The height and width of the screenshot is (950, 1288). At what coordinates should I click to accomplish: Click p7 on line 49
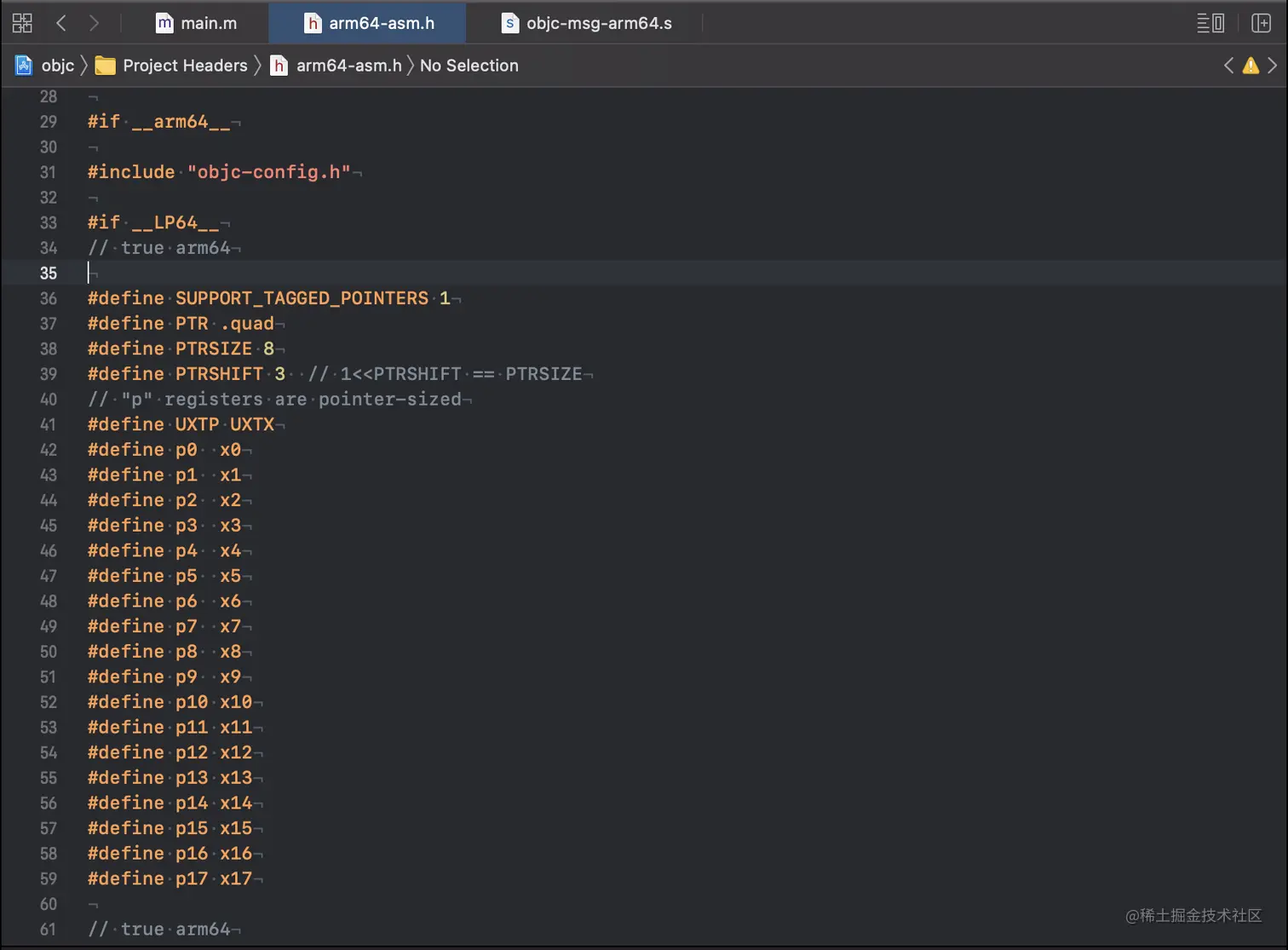pyautogui.click(x=187, y=627)
